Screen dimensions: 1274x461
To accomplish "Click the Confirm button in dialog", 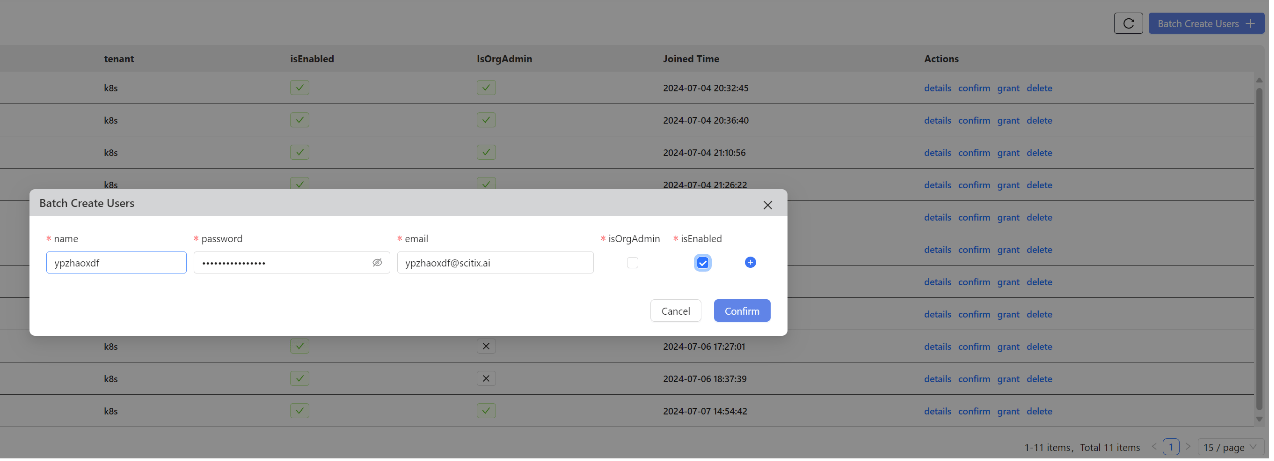I will 742,311.
